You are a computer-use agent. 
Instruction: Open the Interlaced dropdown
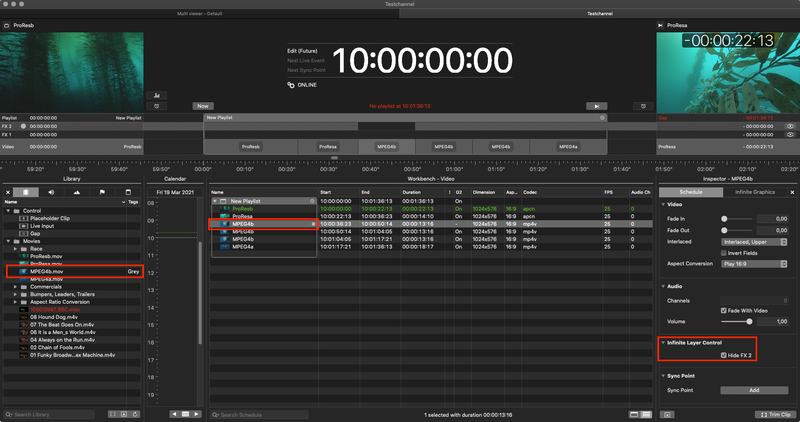tap(755, 242)
